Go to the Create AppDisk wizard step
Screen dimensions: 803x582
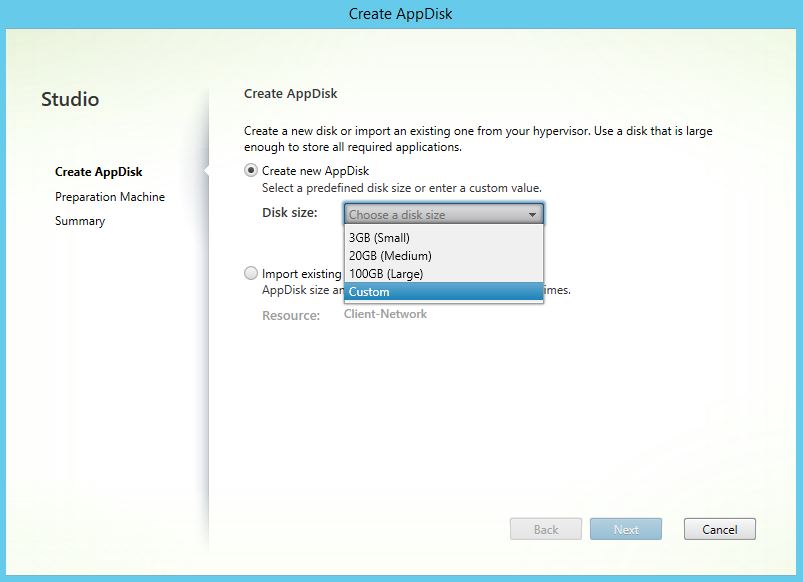tap(98, 172)
